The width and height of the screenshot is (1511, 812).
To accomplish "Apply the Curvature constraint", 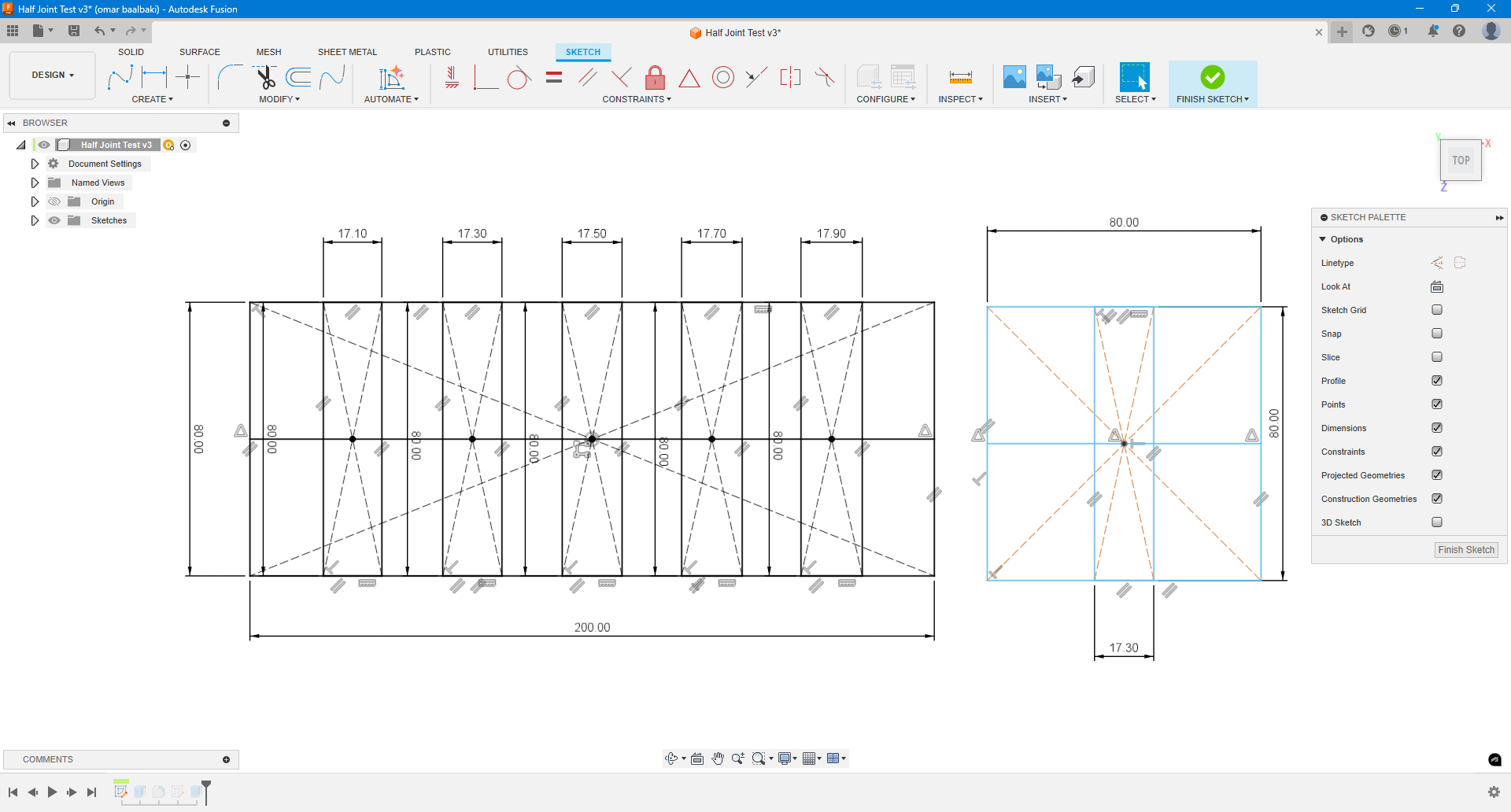I will point(824,77).
